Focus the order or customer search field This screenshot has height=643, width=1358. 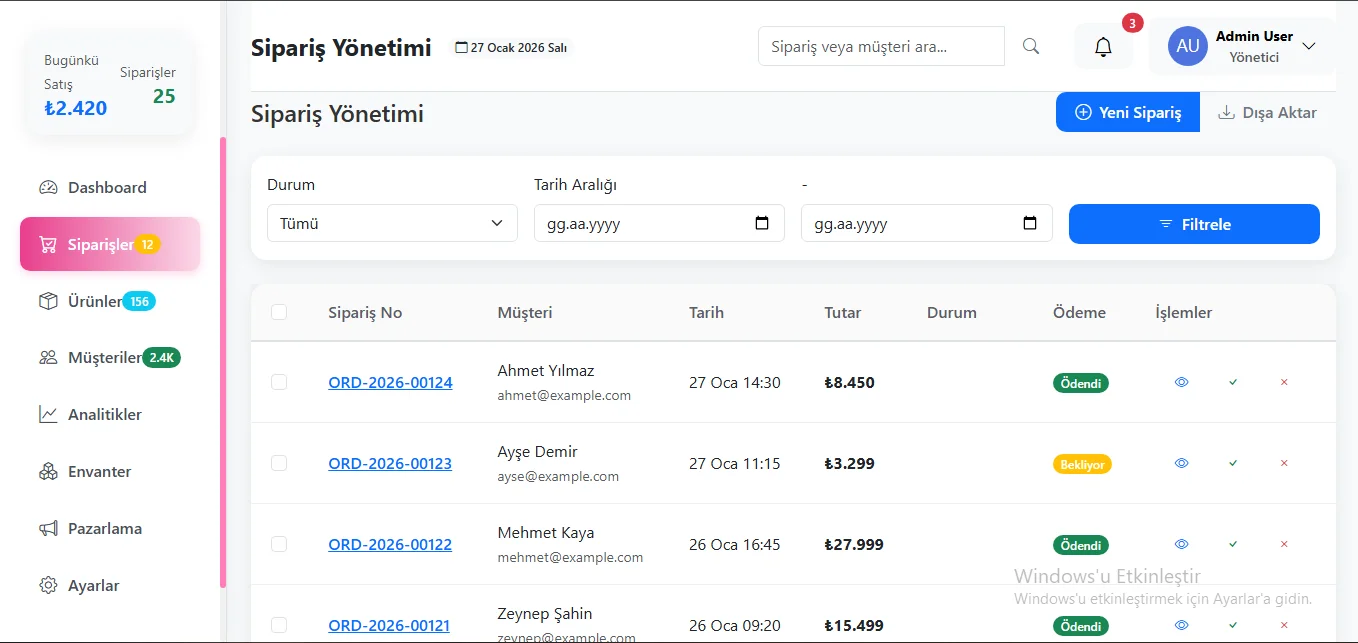tap(880, 46)
